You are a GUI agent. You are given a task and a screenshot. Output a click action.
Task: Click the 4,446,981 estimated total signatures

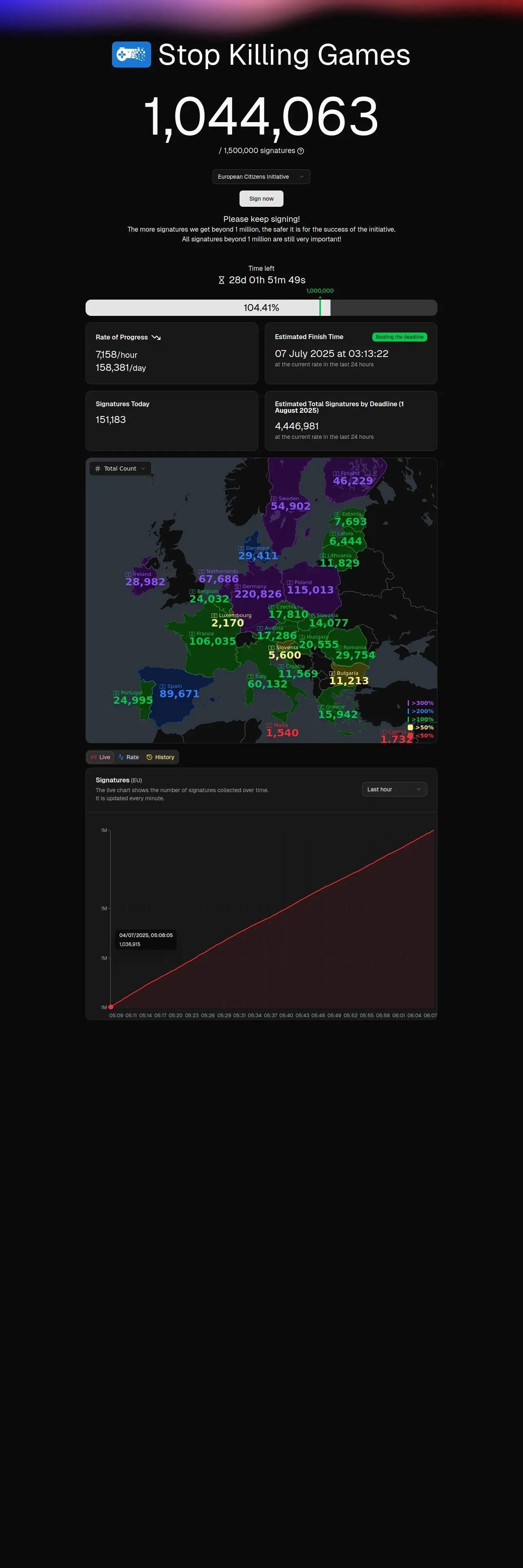click(x=297, y=426)
